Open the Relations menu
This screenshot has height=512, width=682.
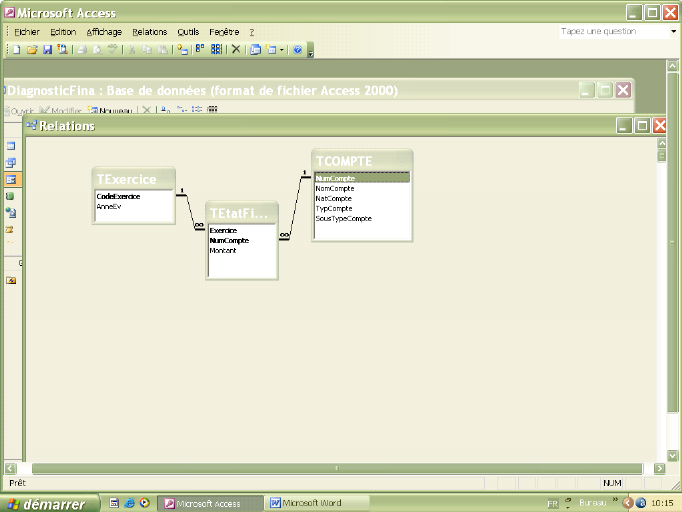tap(149, 32)
